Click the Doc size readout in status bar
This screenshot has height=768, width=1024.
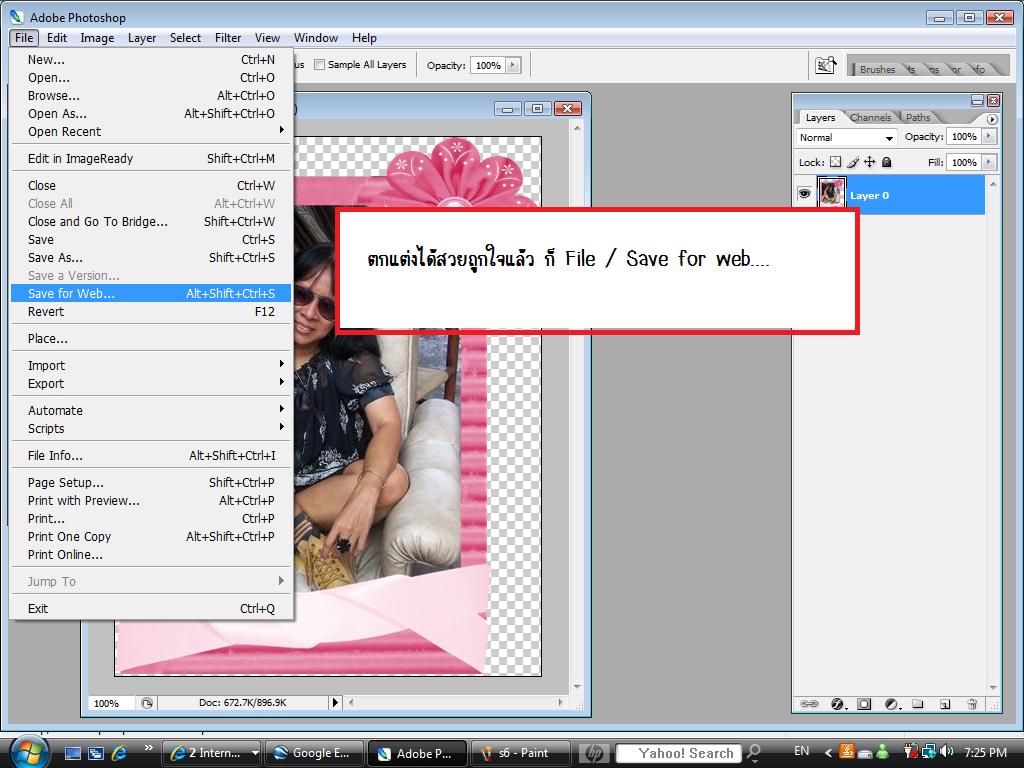click(x=243, y=703)
